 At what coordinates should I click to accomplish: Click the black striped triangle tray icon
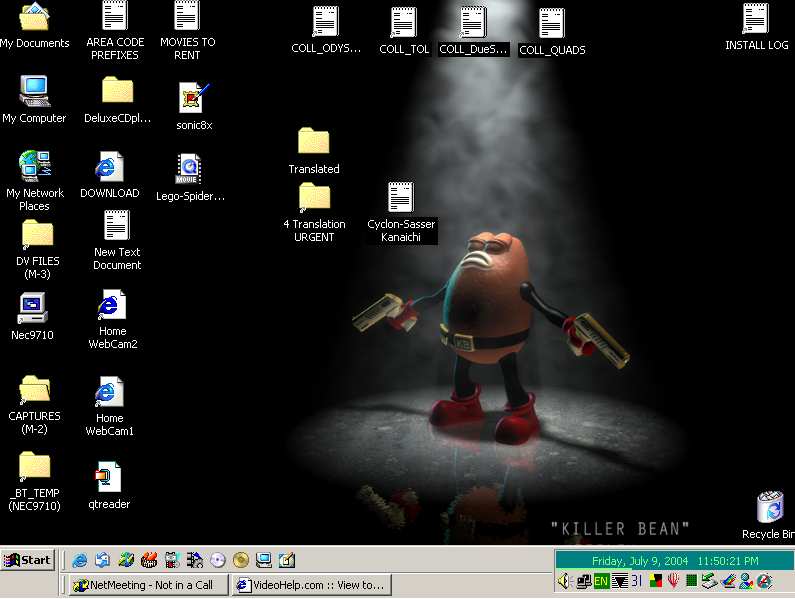point(620,581)
